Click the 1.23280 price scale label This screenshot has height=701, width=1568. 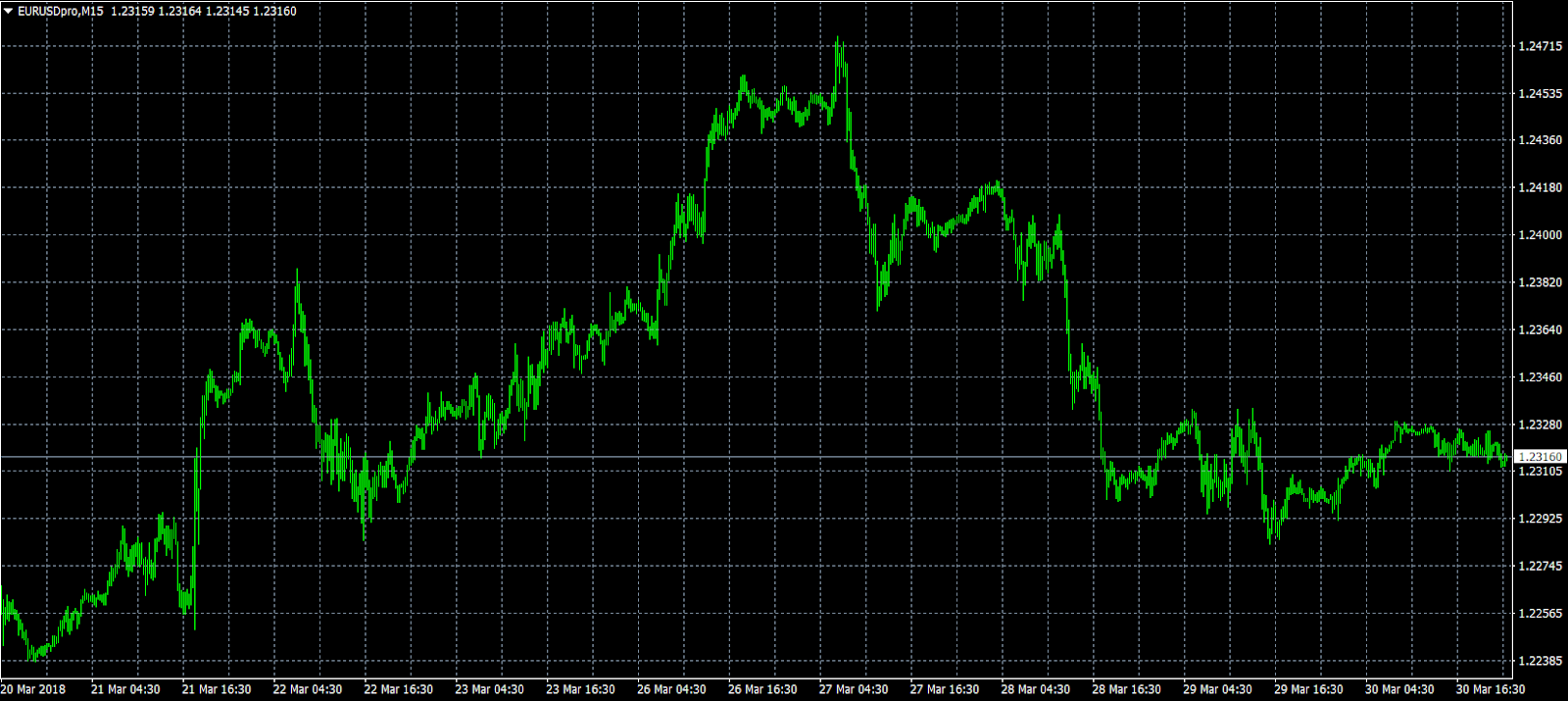(x=1540, y=425)
